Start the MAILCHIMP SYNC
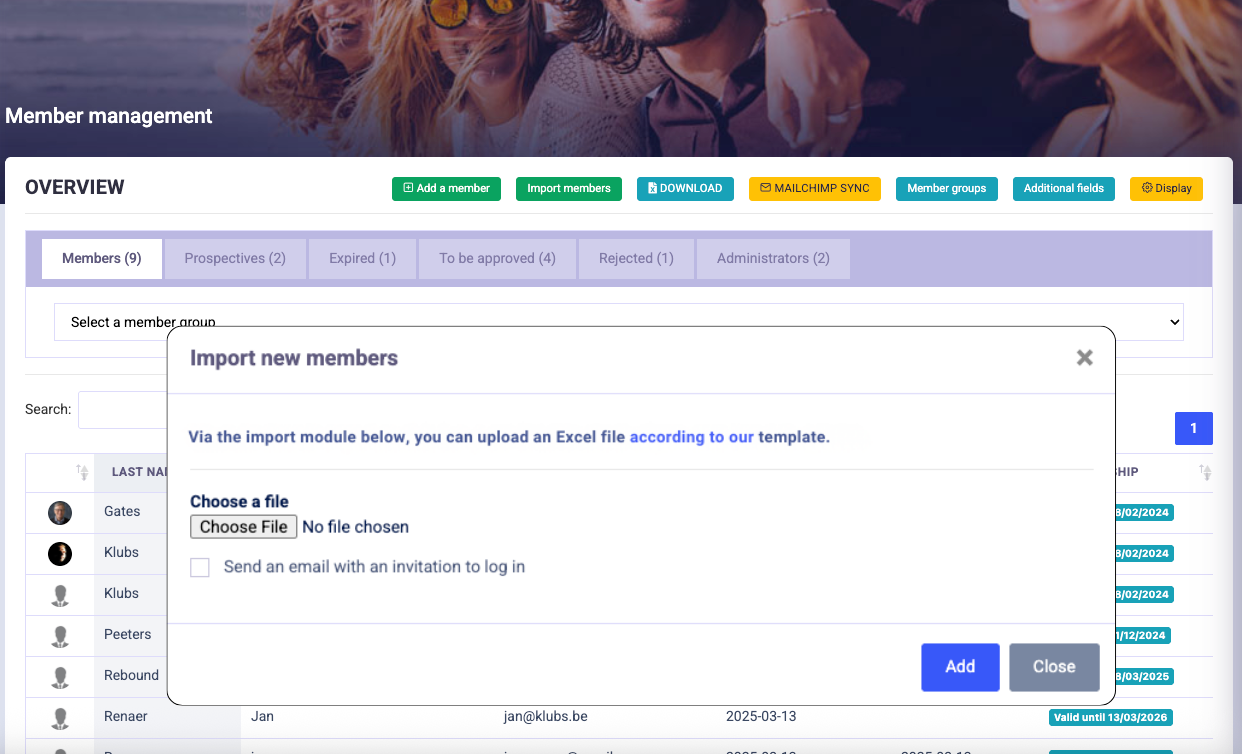Image resolution: width=1242 pixels, height=754 pixels. point(814,188)
